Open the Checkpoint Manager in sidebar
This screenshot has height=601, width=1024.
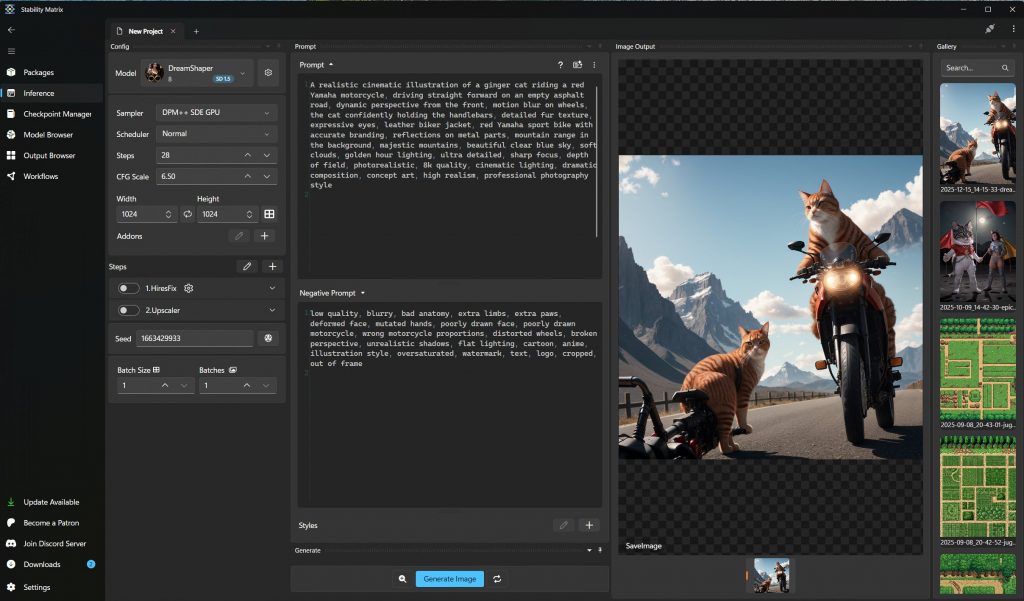[57, 114]
